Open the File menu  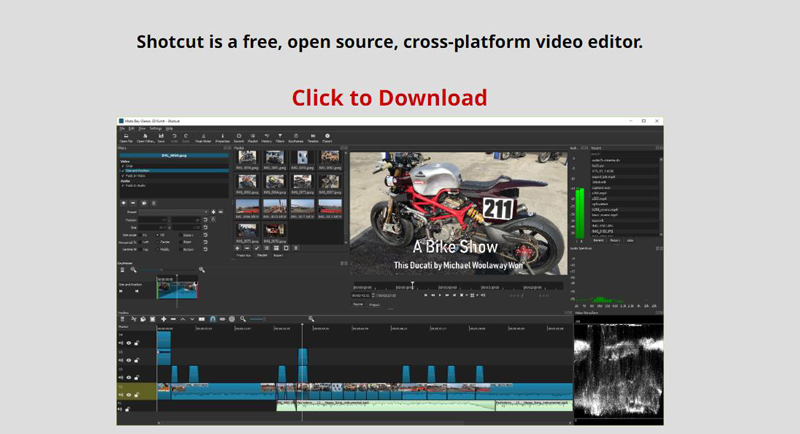click(x=122, y=129)
